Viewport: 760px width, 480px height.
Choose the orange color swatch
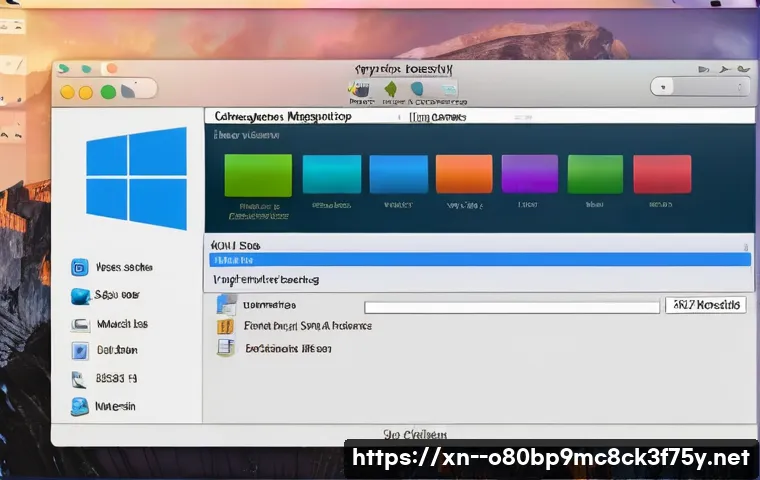[464, 174]
